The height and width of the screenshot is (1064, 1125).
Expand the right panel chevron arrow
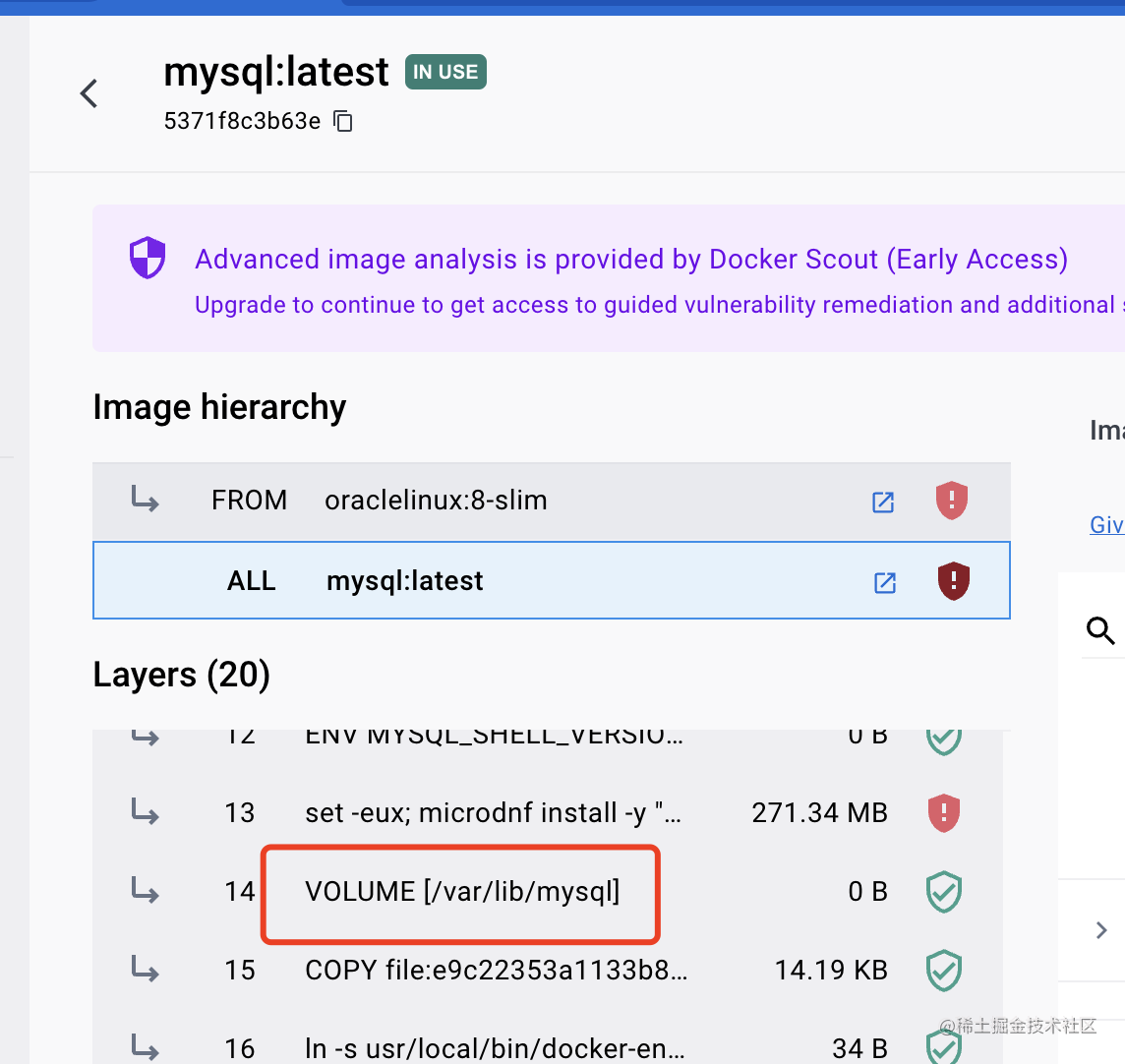(1101, 930)
